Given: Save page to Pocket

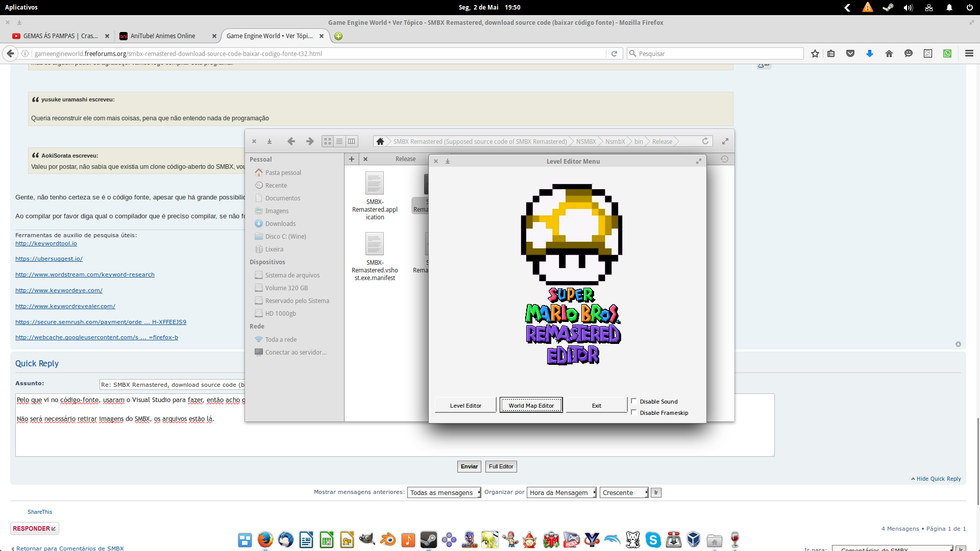Looking at the screenshot, I should point(850,54).
